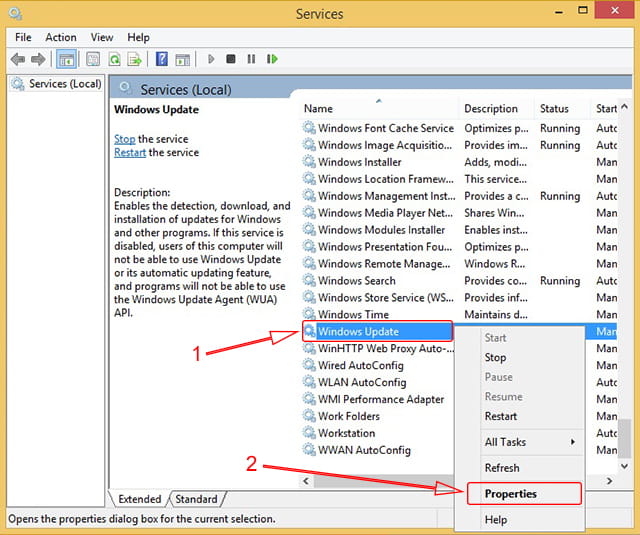The height and width of the screenshot is (535, 640).
Task: Click the Pause Service toolbar icon
Action: click(251, 59)
